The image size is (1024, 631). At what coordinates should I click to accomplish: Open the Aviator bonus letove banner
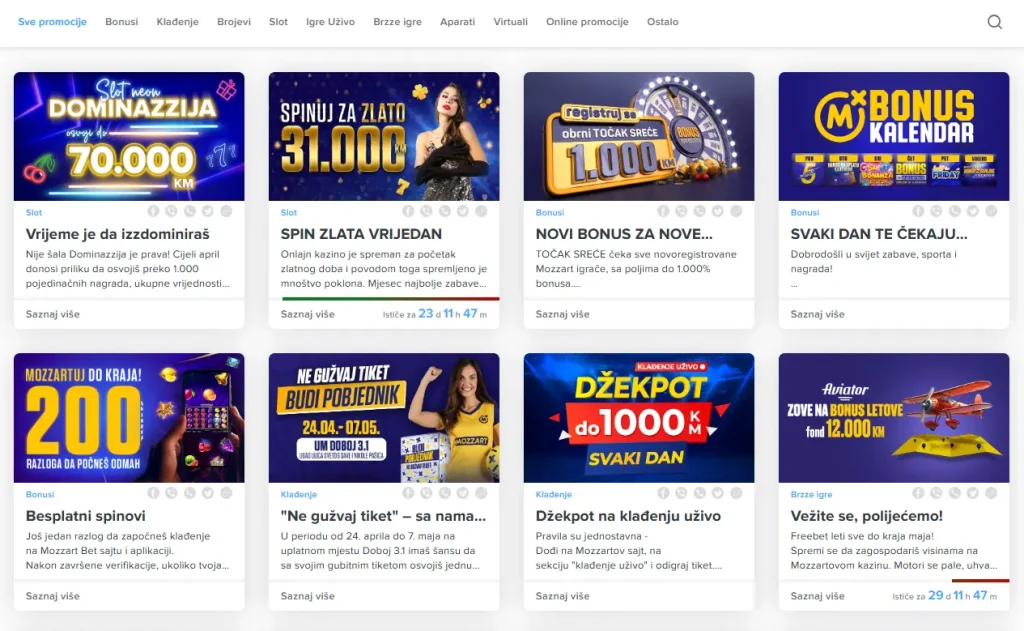tap(894, 418)
